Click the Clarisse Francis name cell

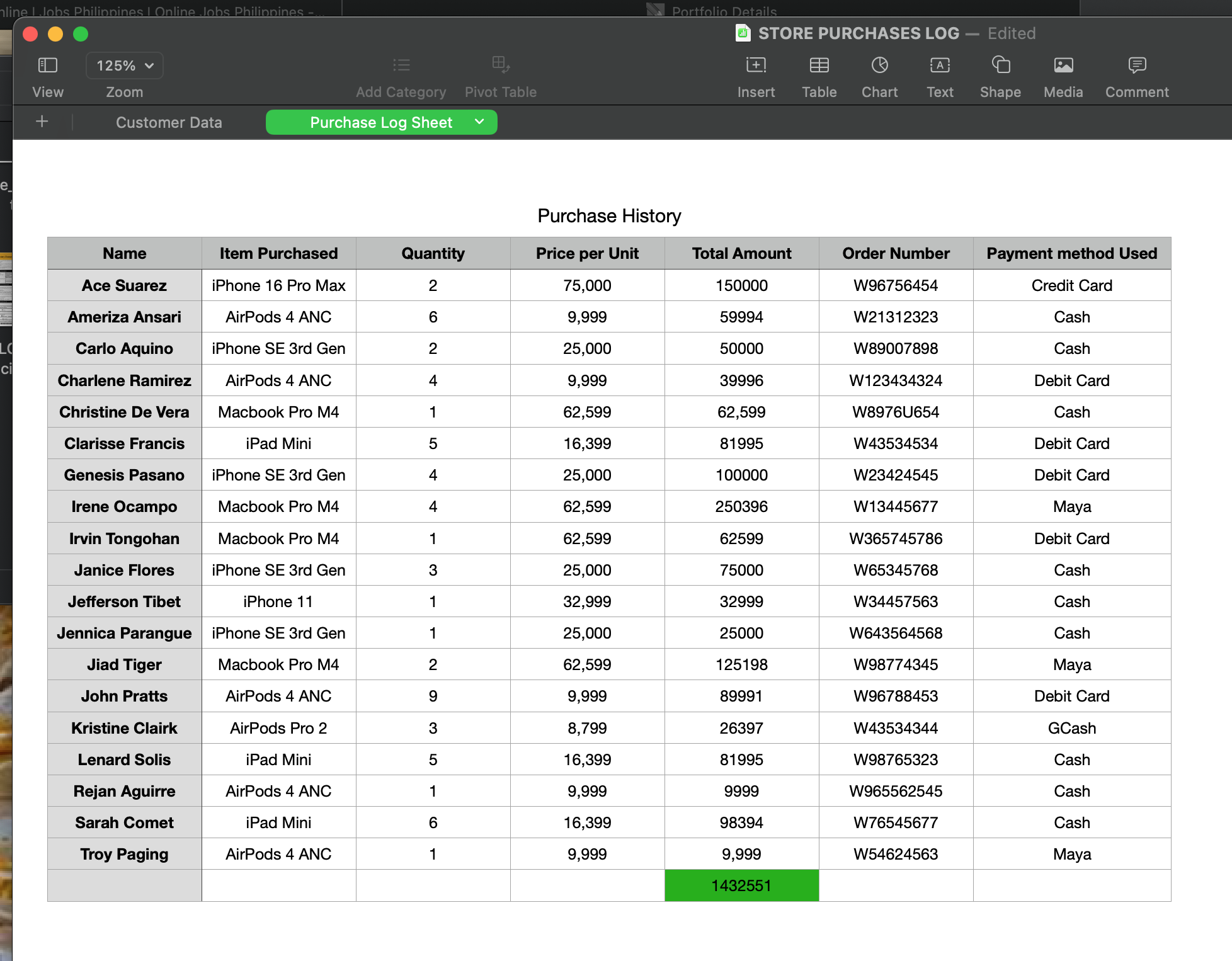[x=125, y=443]
